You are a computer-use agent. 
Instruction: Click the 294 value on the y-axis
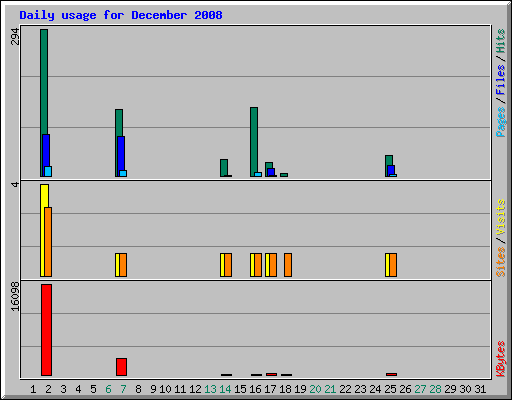15,37
